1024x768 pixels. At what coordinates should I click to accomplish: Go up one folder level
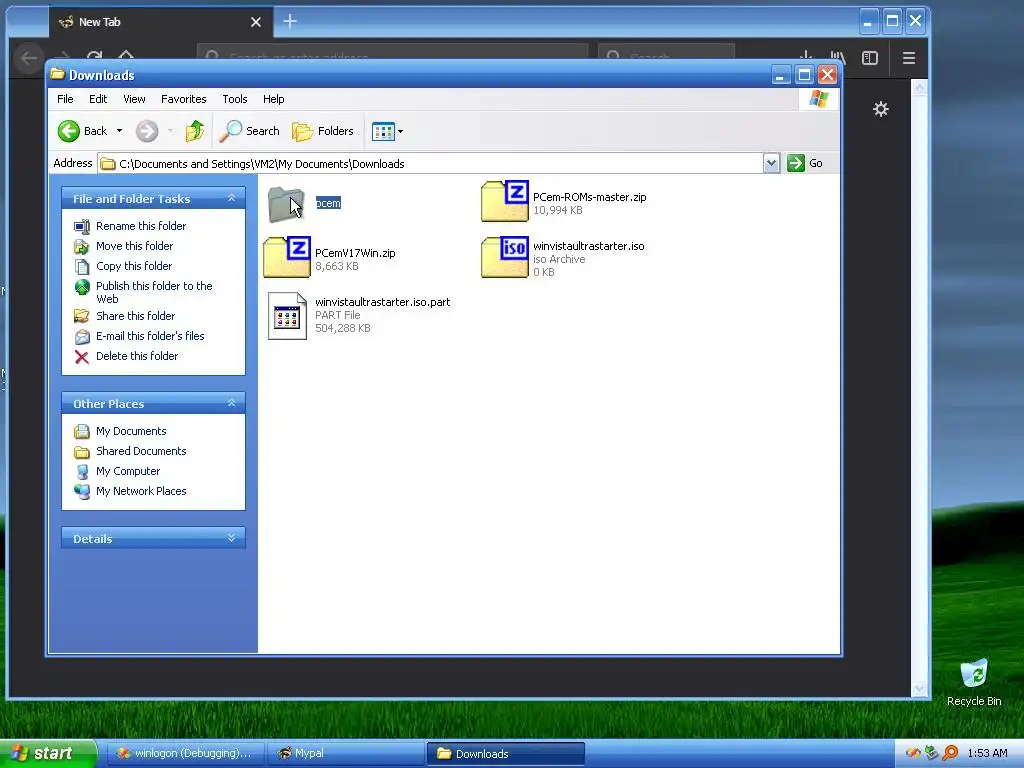pos(195,131)
